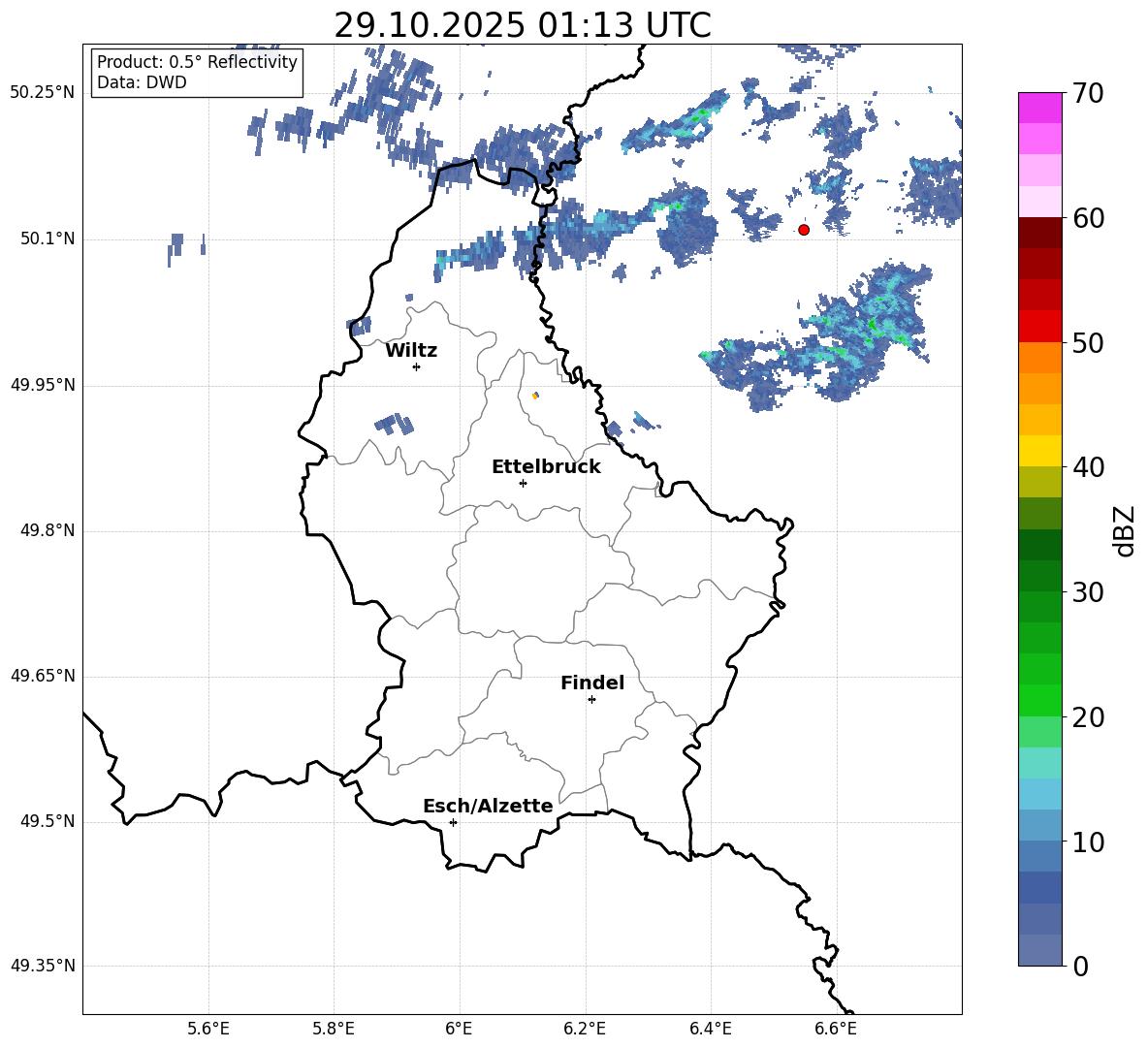Click the colorbar tick label 70
The width and height of the screenshot is (1148, 1048).
pyautogui.click(x=1088, y=93)
